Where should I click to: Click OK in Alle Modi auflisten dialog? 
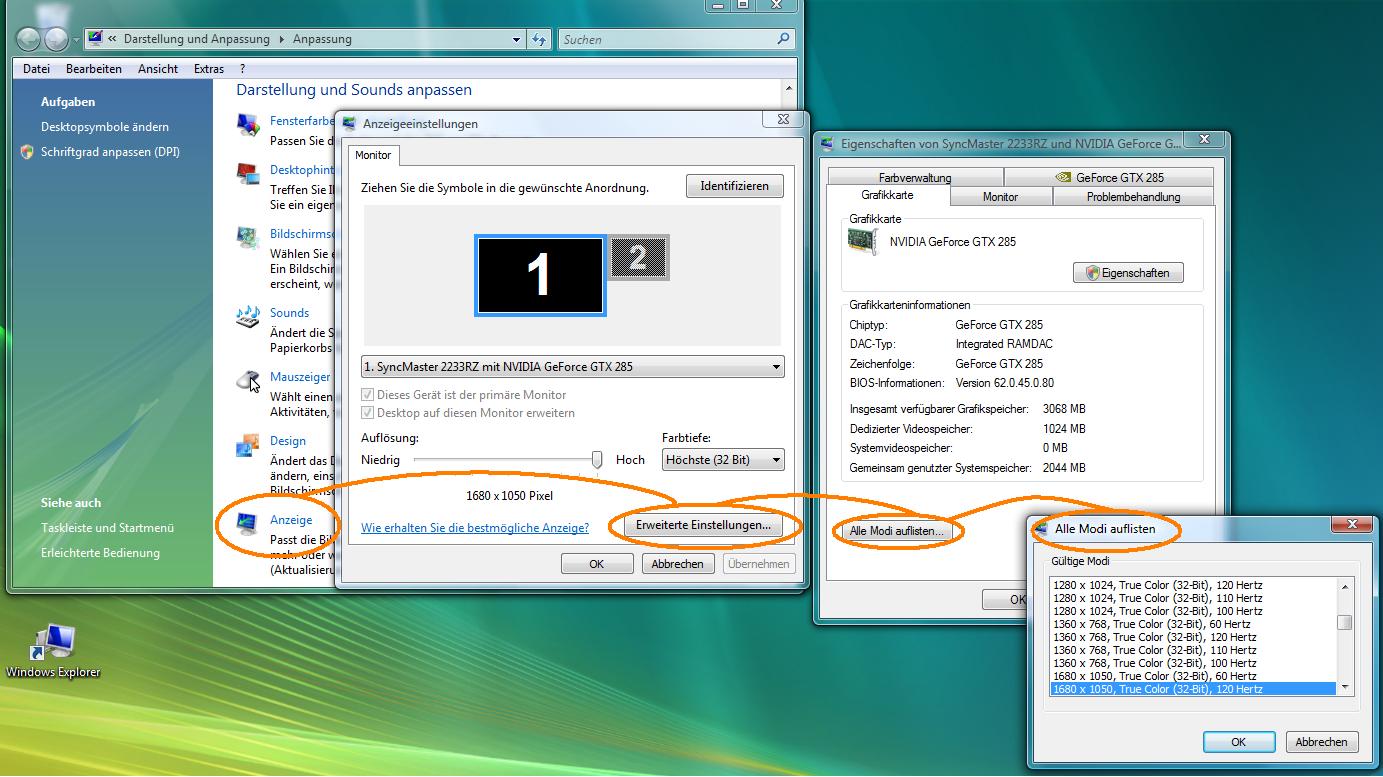click(x=1238, y=742)
